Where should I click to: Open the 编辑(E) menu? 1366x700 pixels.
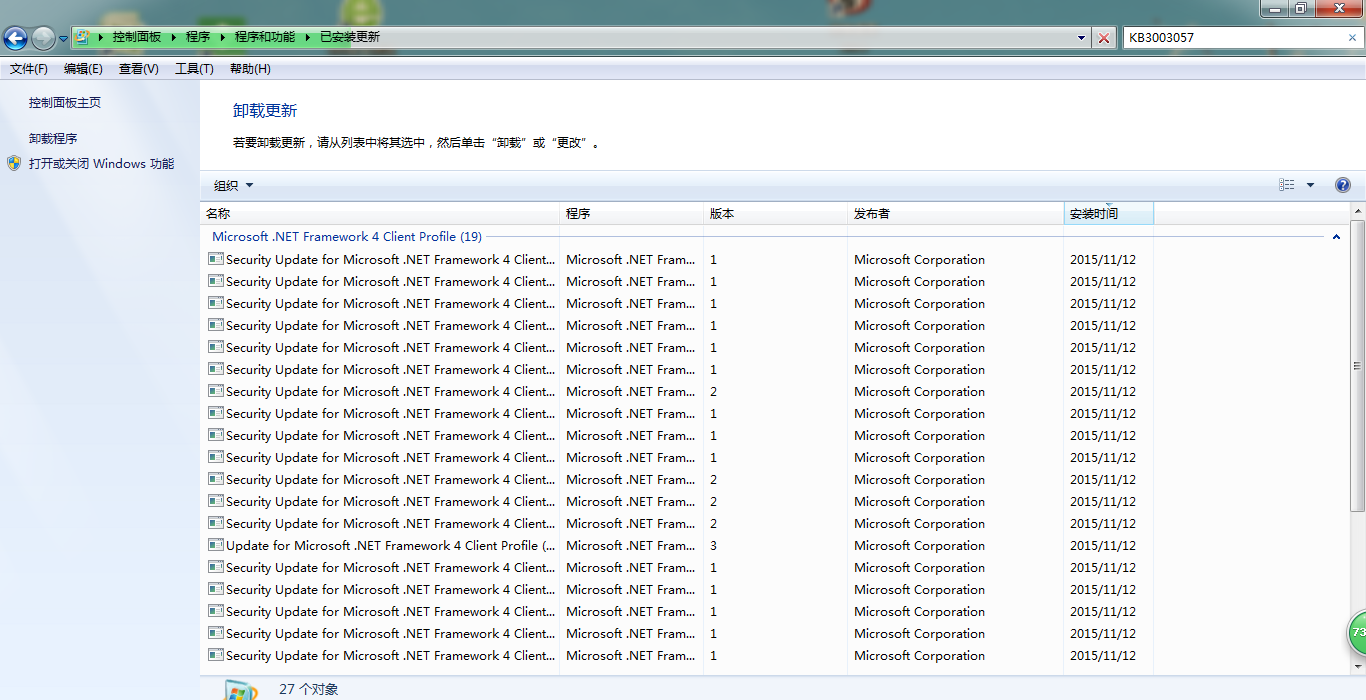coord(83,69)
